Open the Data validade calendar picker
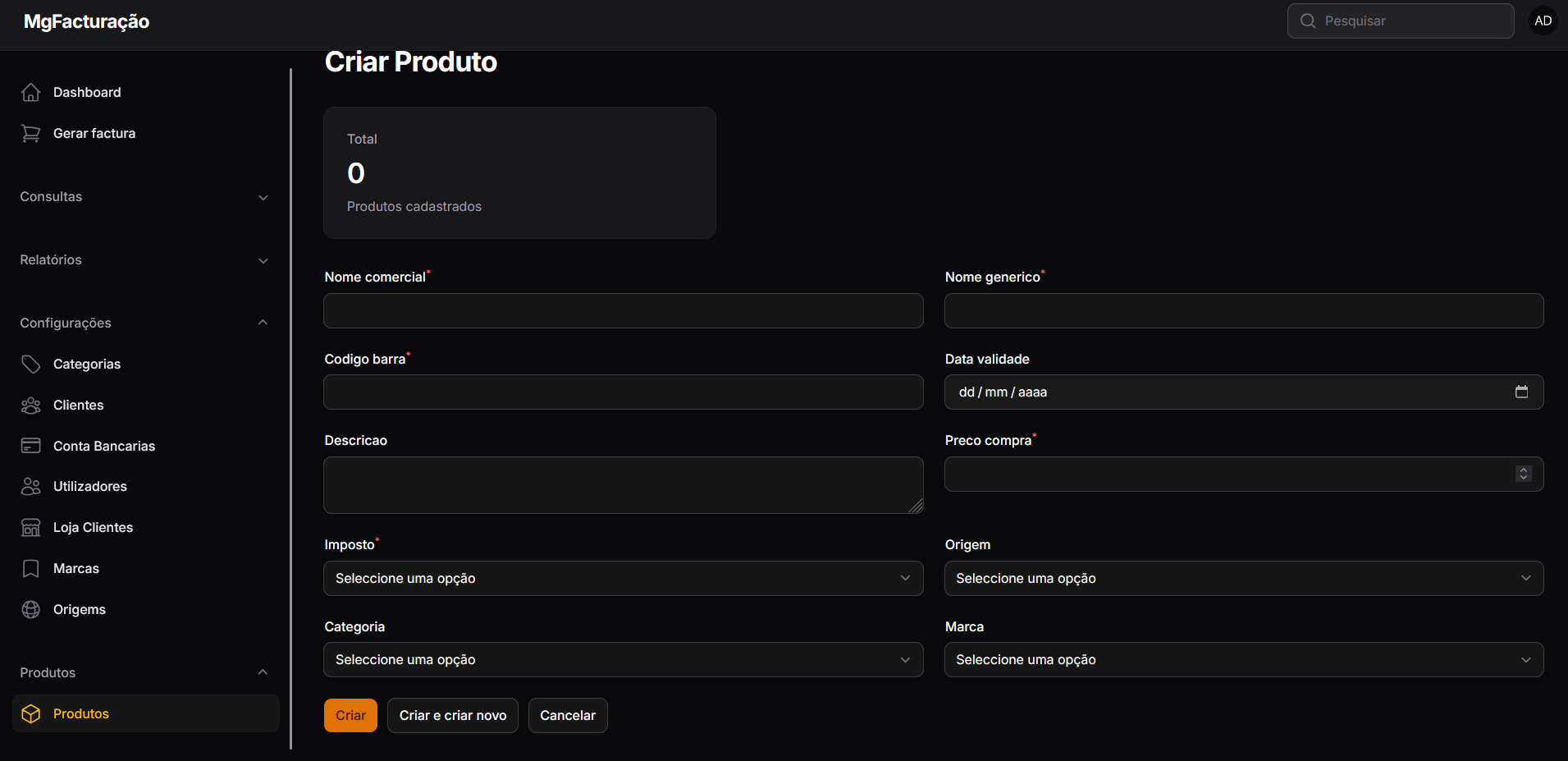Viewport: 1568px width, 761px height. (x=1521, y=392)
